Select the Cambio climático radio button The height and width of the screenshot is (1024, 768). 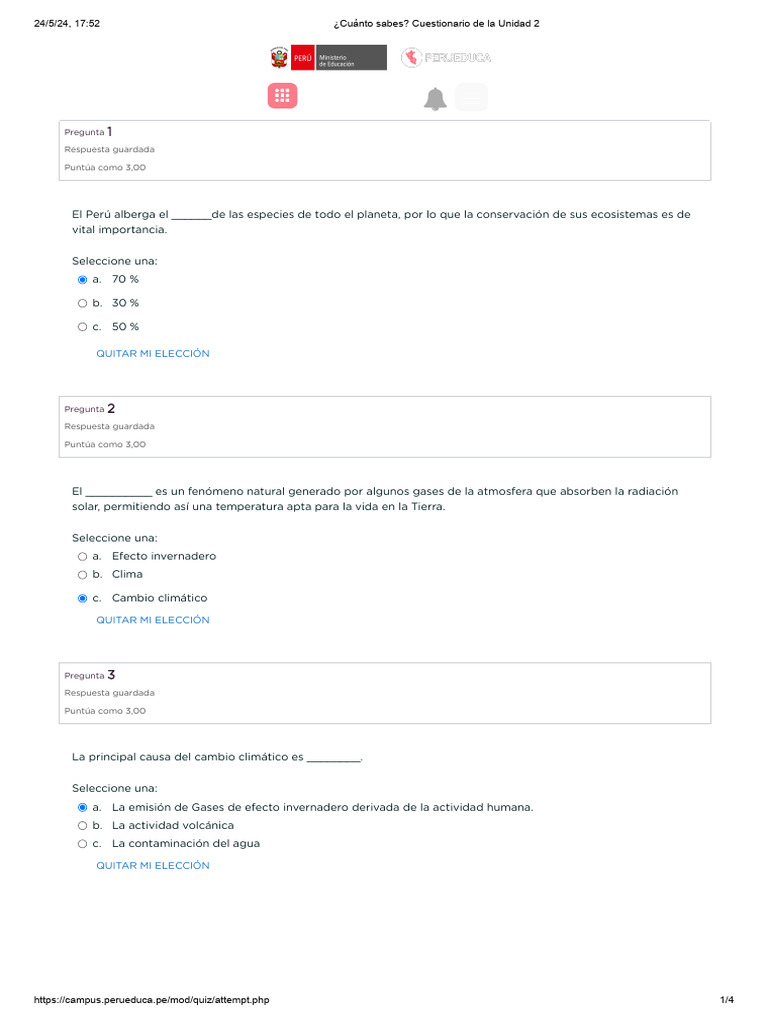83,599
